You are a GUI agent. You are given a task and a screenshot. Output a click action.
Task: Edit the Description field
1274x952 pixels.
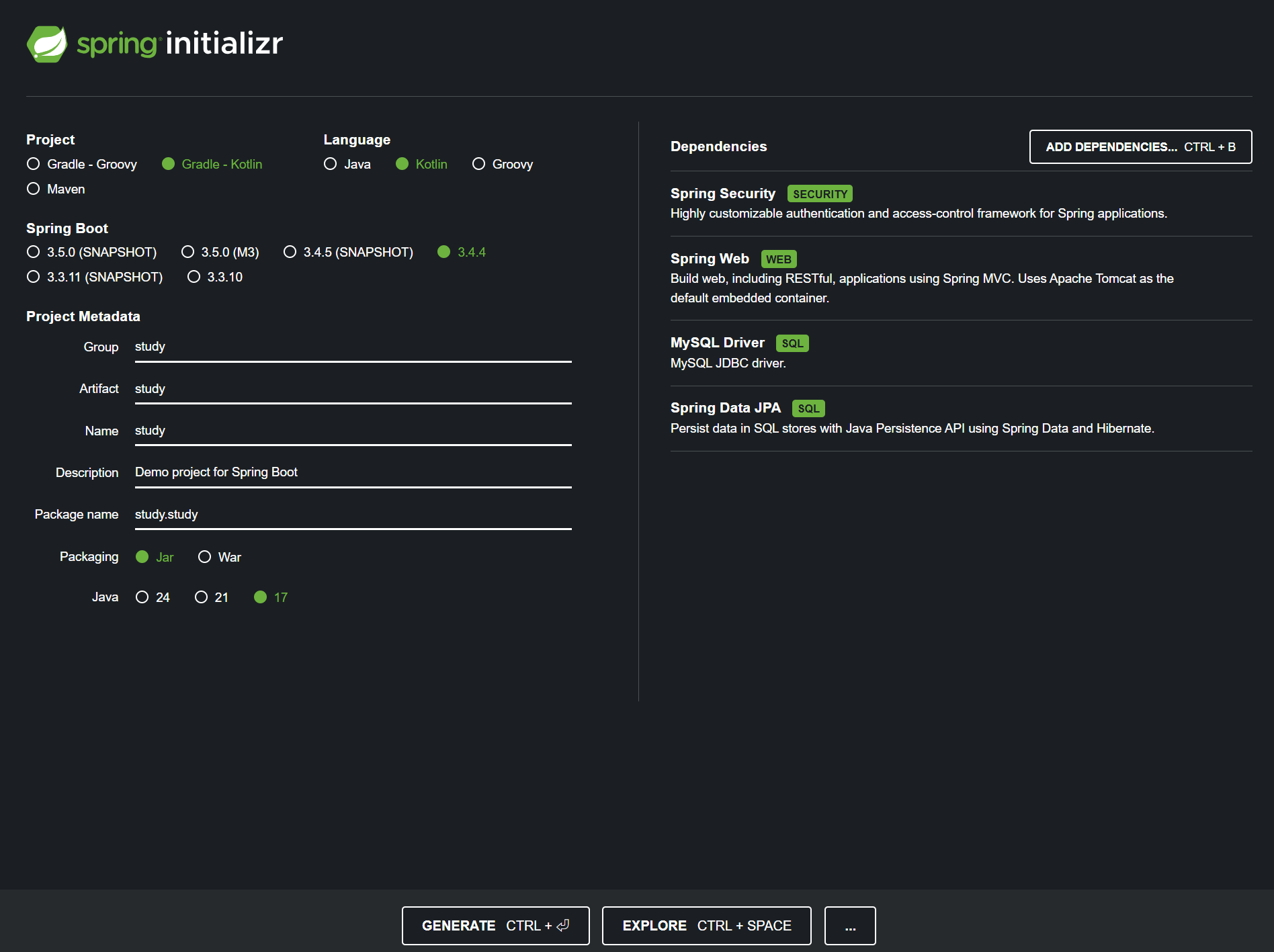point(353,472)
